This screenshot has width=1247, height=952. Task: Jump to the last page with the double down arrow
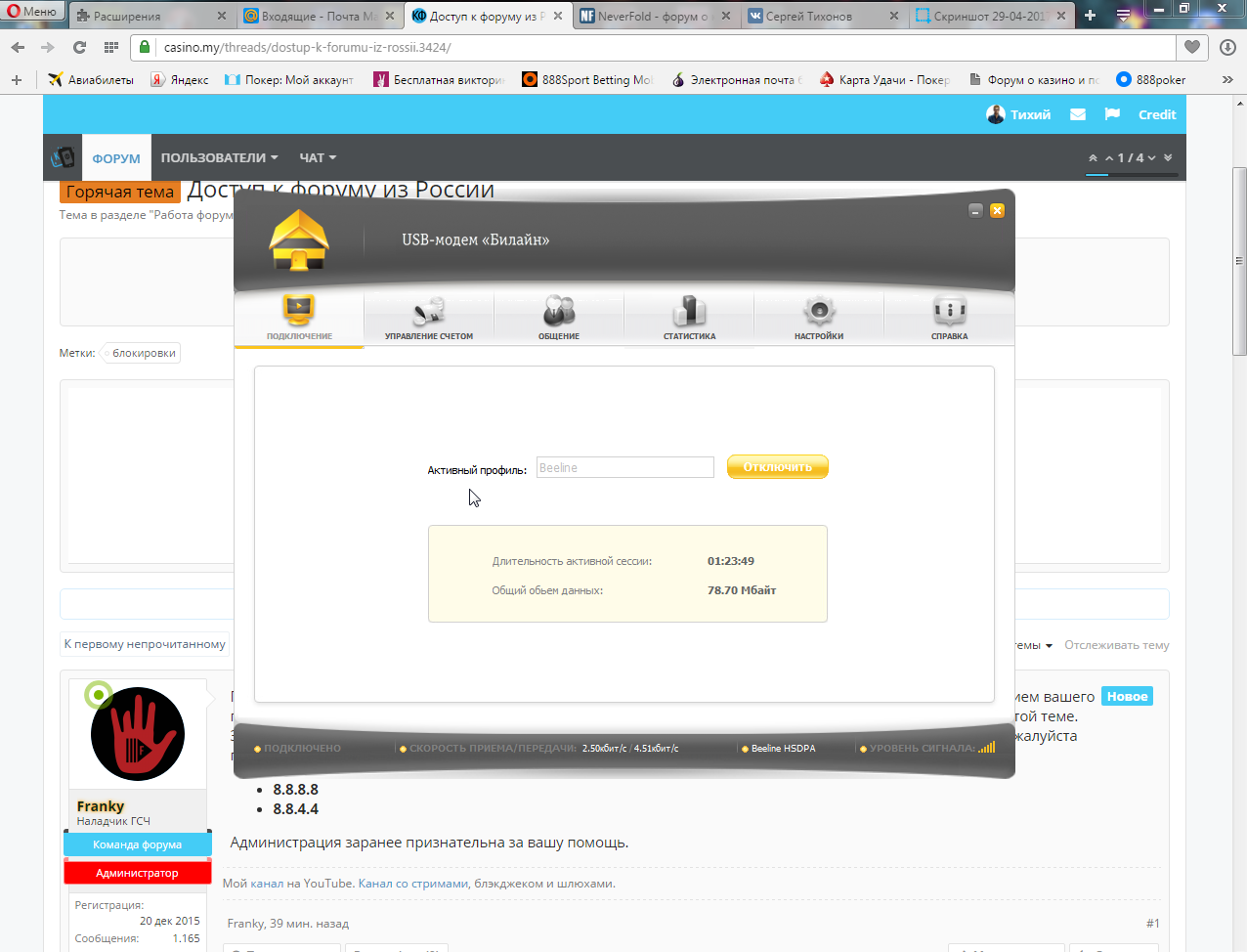pyautogui.click(x=1168, y=158)
